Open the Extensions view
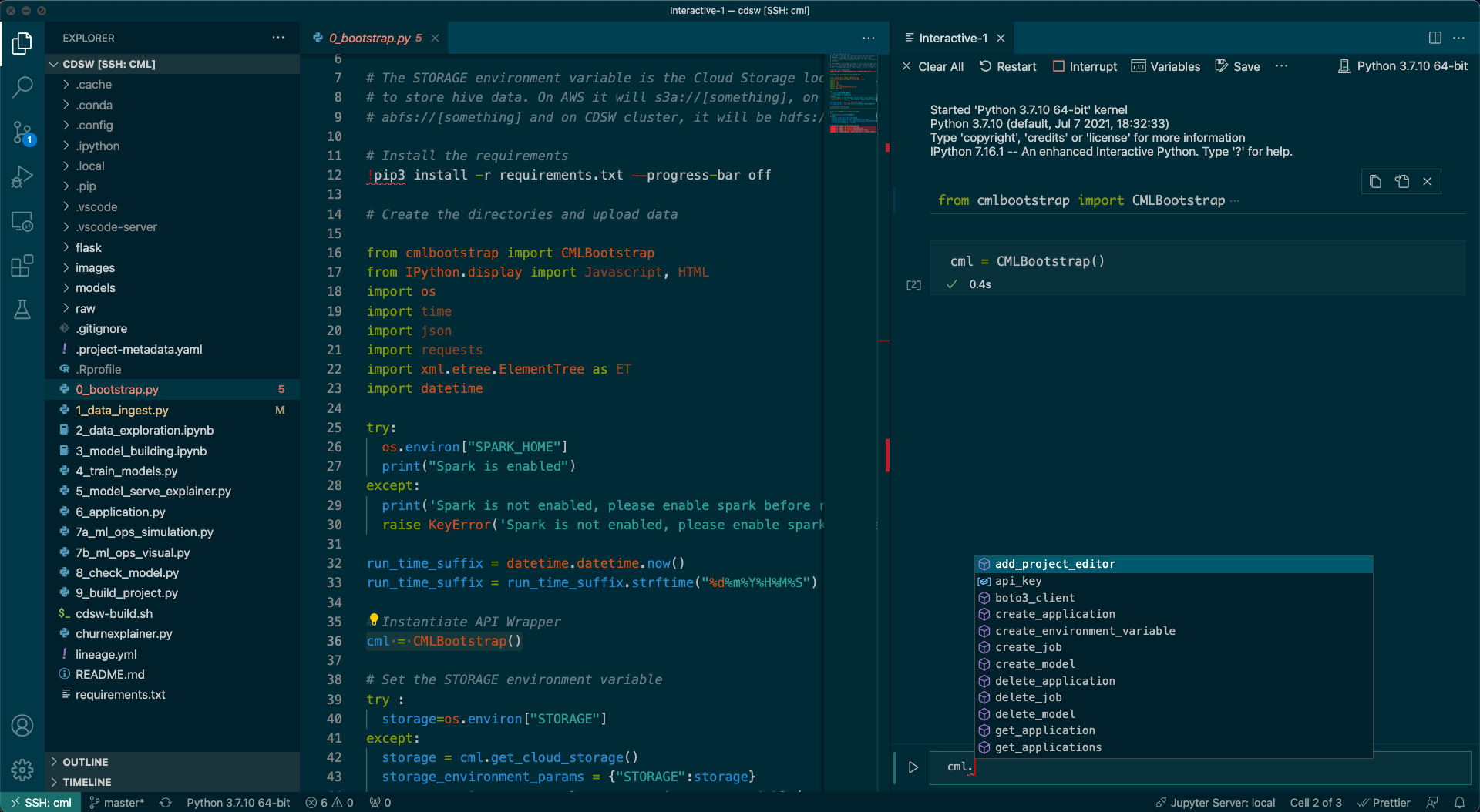Image resolution: width=1480 pixels, height=812 pixels. [x=22, y=265]
